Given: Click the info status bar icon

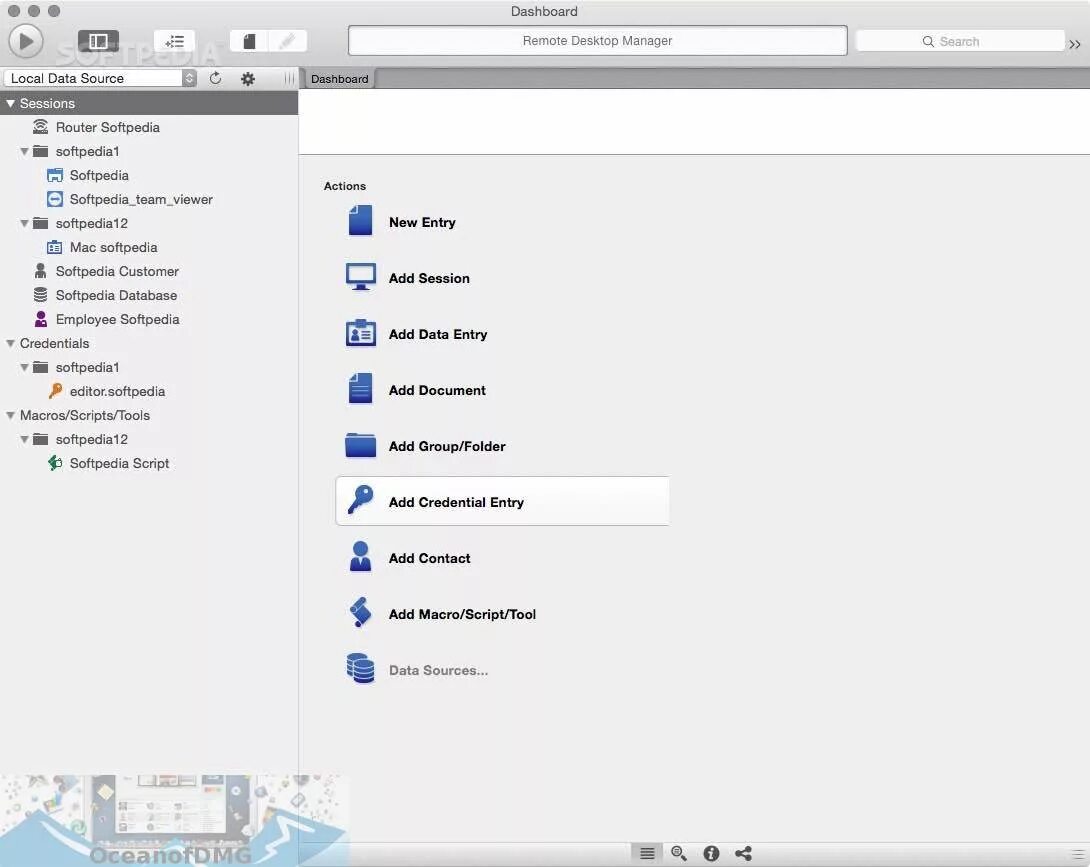Looking at the screenshot, I should (x=711, y=853).
